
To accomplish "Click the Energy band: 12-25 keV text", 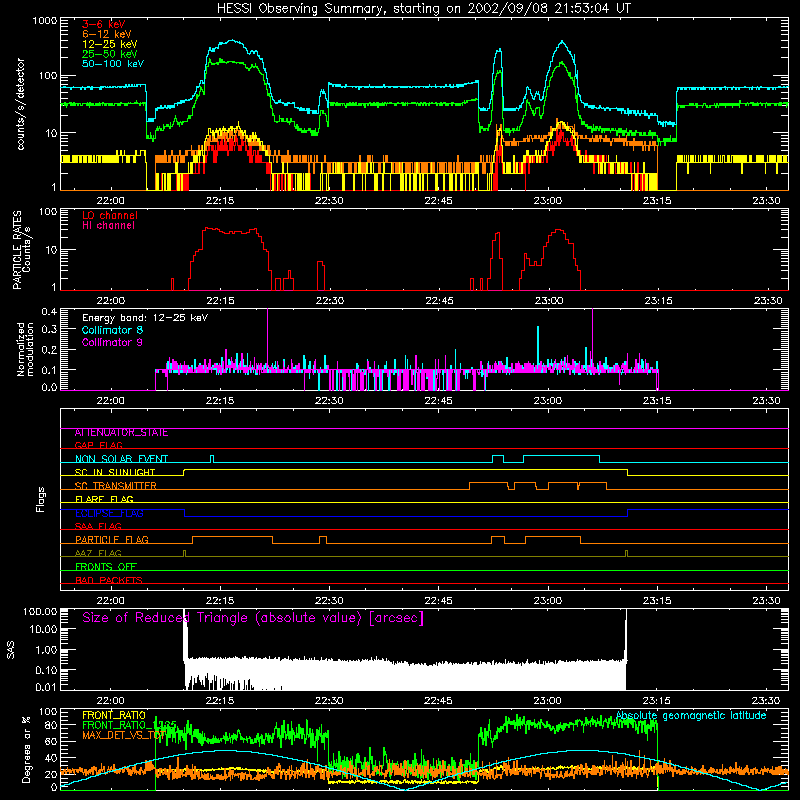I will [145, 318].
